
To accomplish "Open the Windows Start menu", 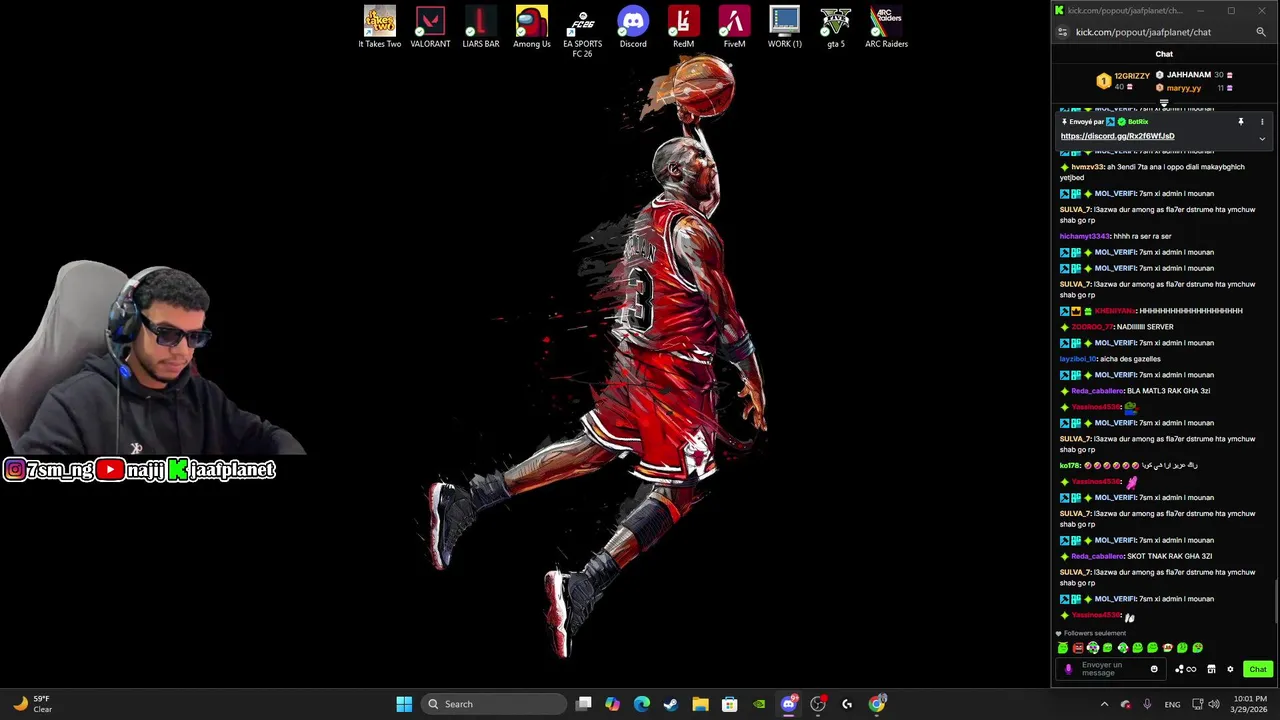I will click(x=404, y=704).
